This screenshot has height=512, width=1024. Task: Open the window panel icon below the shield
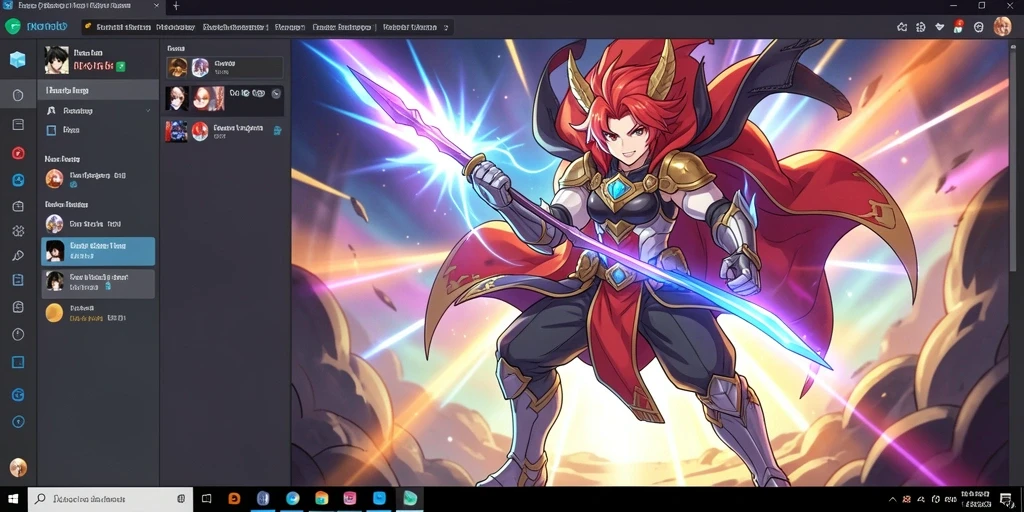18,124
